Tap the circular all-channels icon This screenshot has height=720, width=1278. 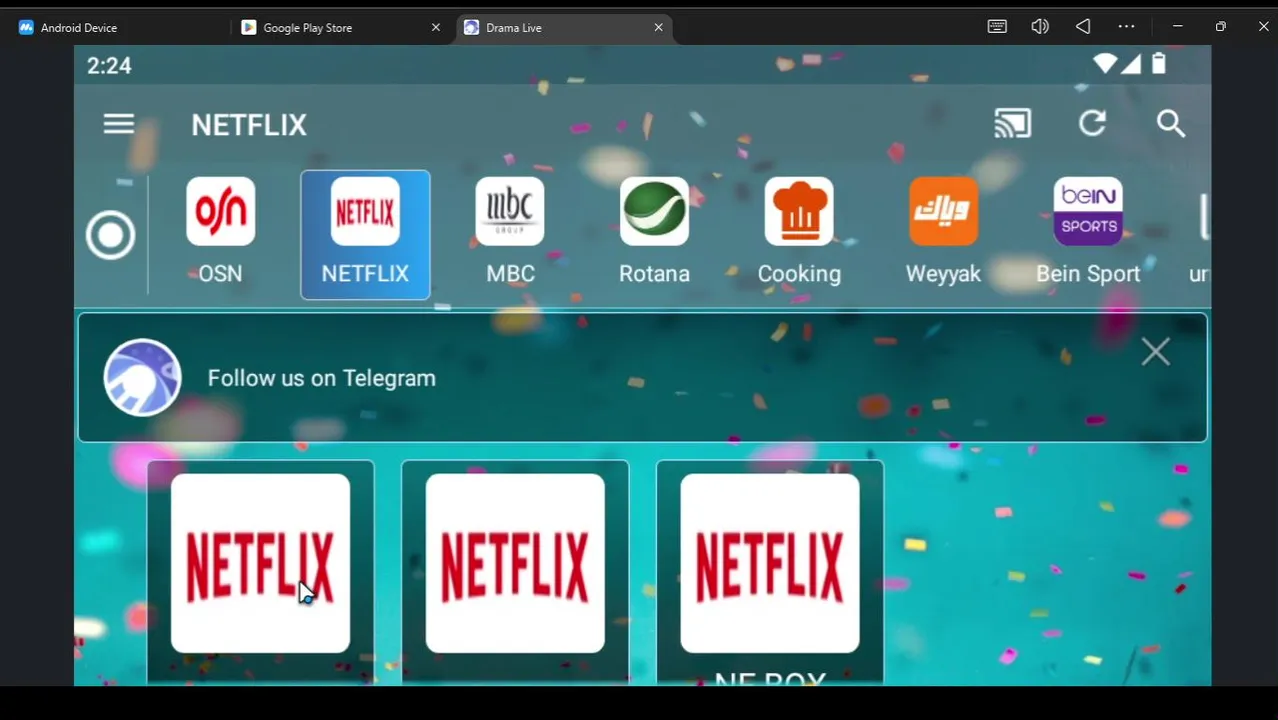[x=110, y=236]
